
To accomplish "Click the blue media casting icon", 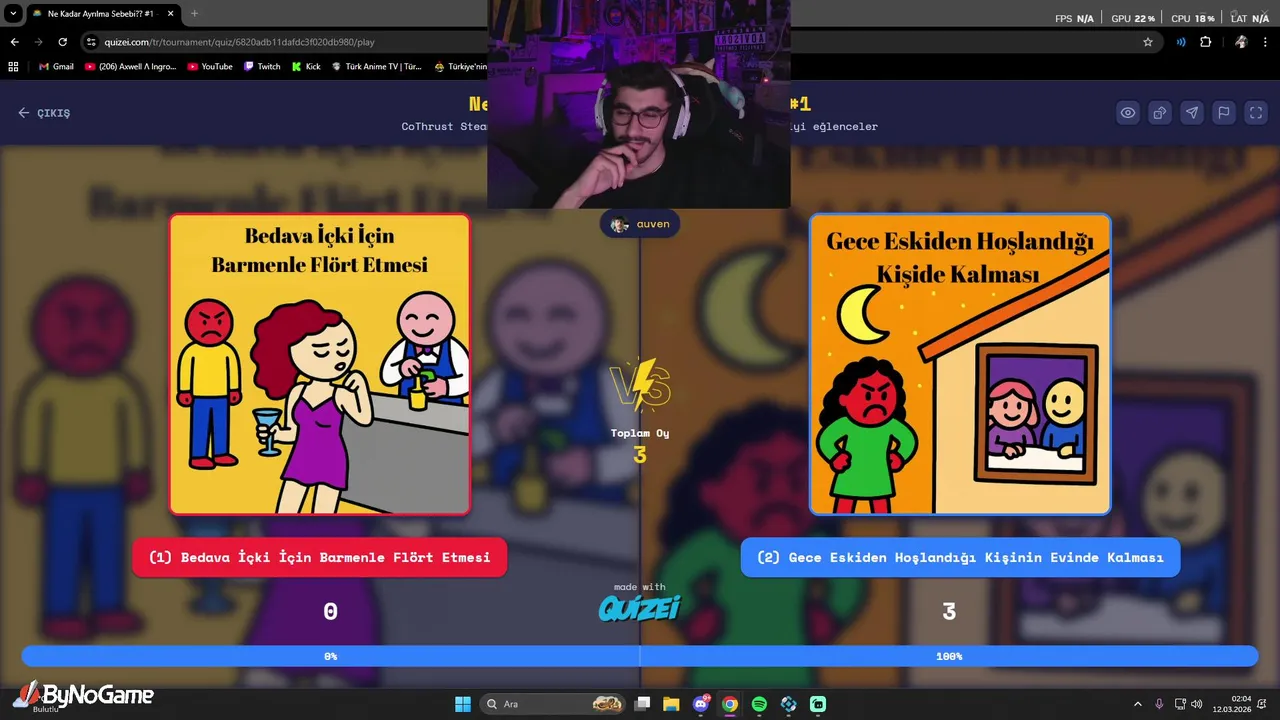I will click(1181, 42).
